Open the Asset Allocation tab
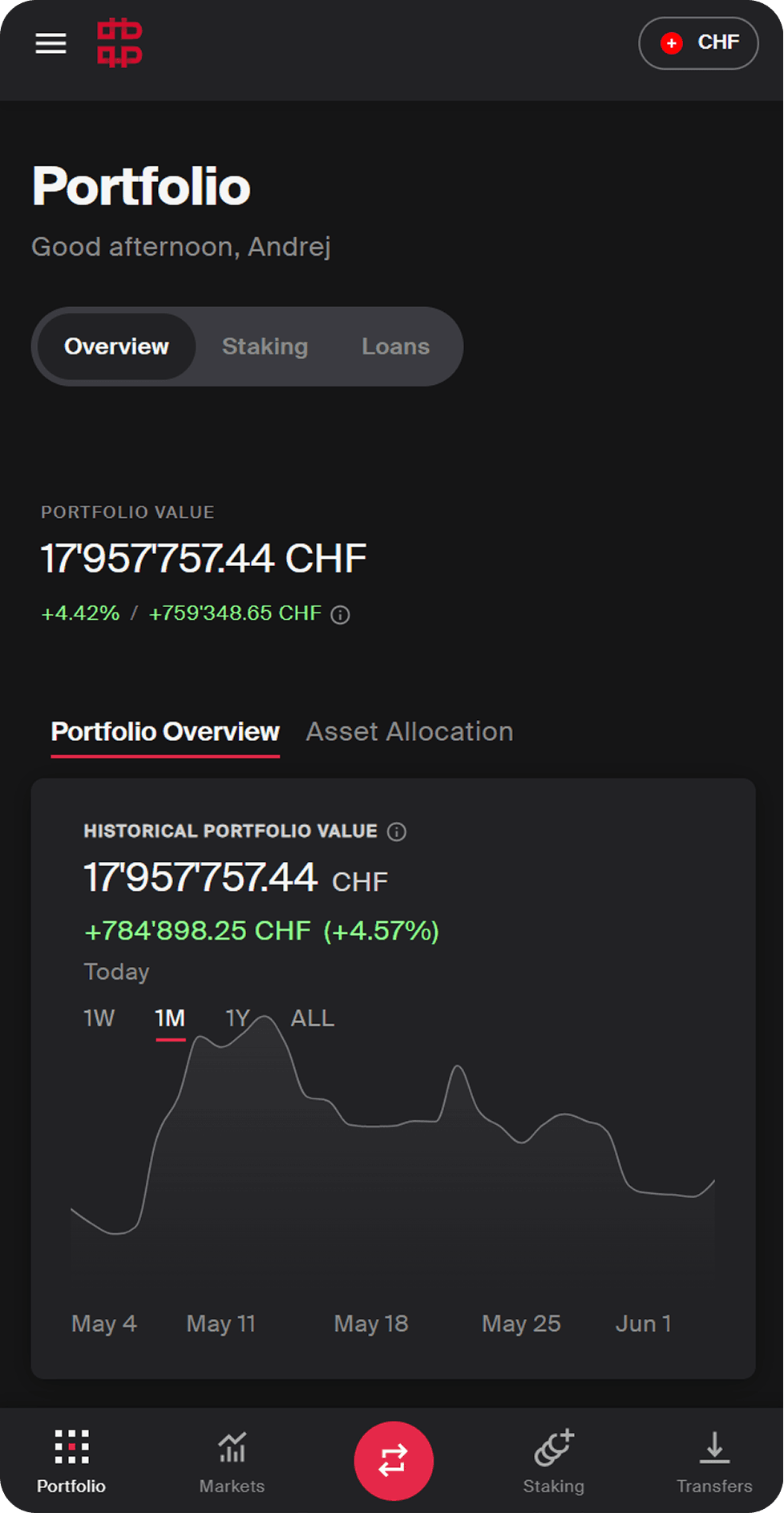 point(410,732)
